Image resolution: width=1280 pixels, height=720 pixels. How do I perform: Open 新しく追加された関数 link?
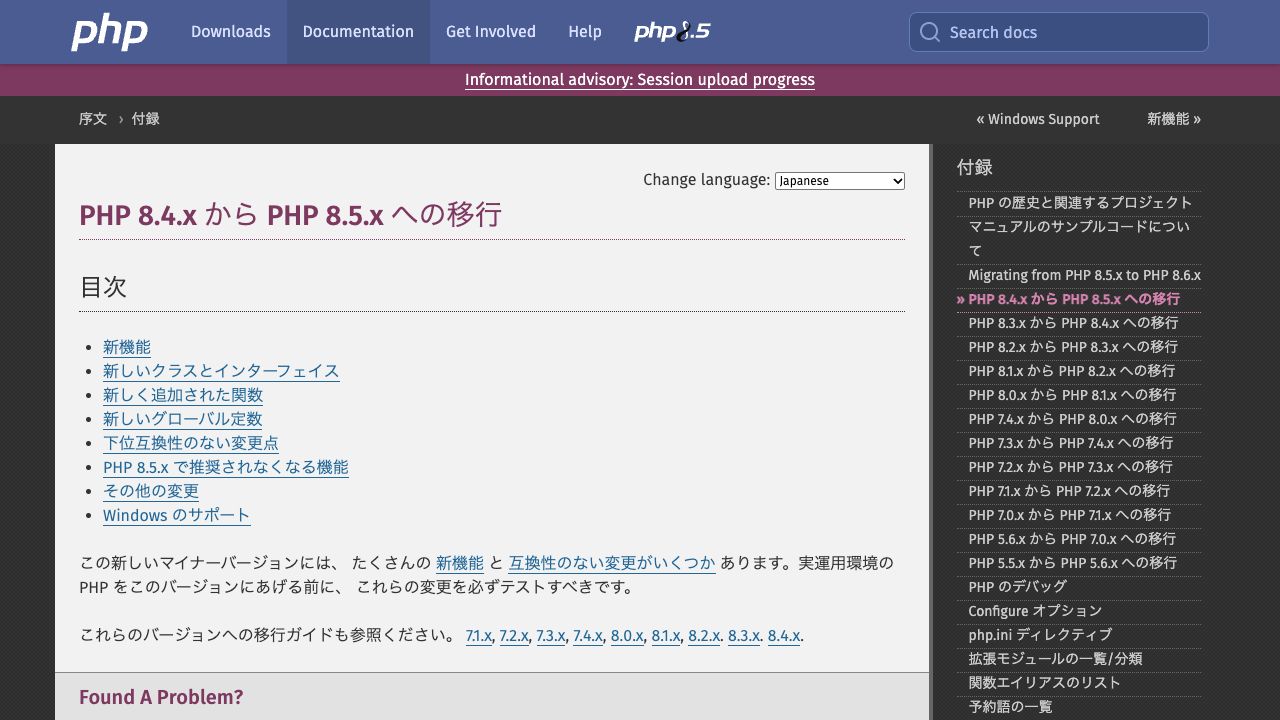tap(183, 395)
